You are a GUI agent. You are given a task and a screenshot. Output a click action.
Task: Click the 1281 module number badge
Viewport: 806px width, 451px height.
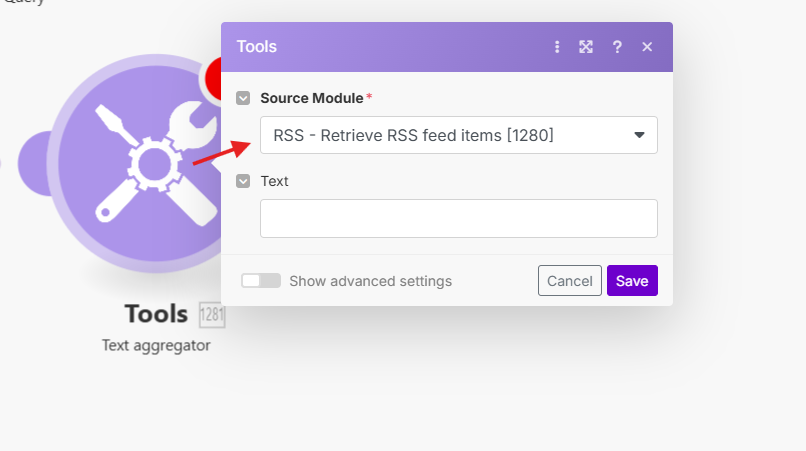(212, 315)
